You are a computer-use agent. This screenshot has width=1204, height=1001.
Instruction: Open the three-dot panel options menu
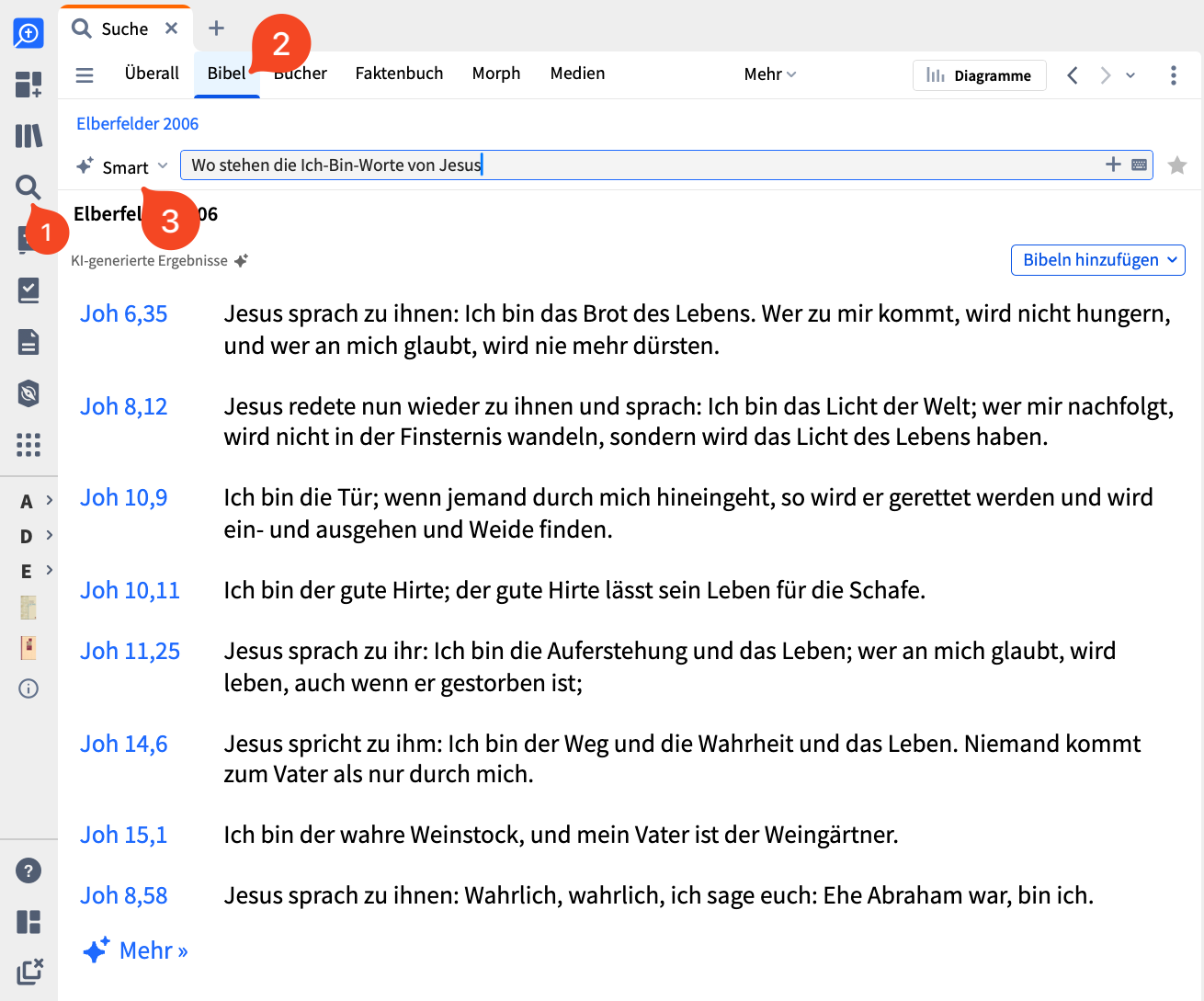(1174, 75)
